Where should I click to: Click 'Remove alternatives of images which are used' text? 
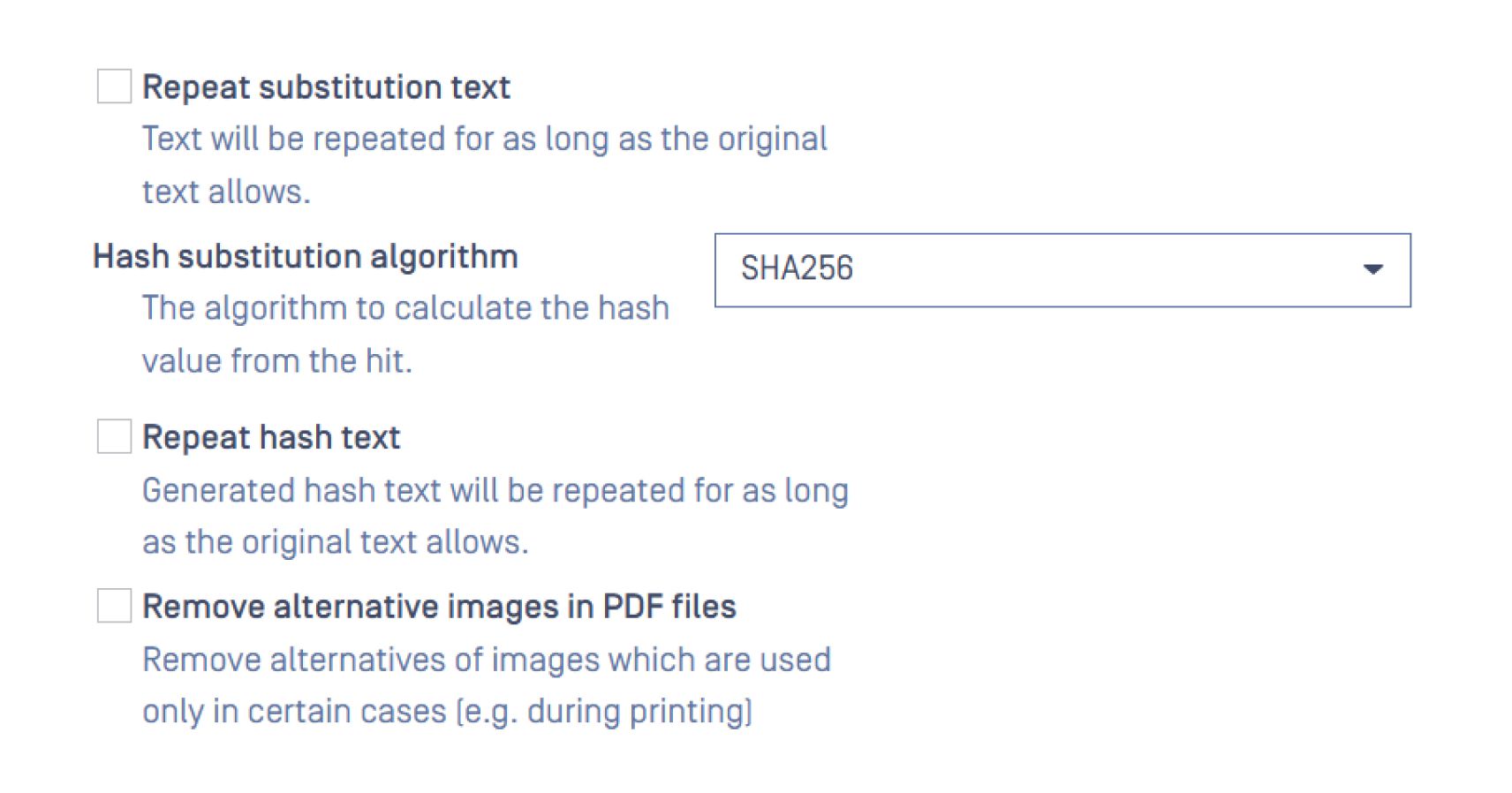point(486,660)
